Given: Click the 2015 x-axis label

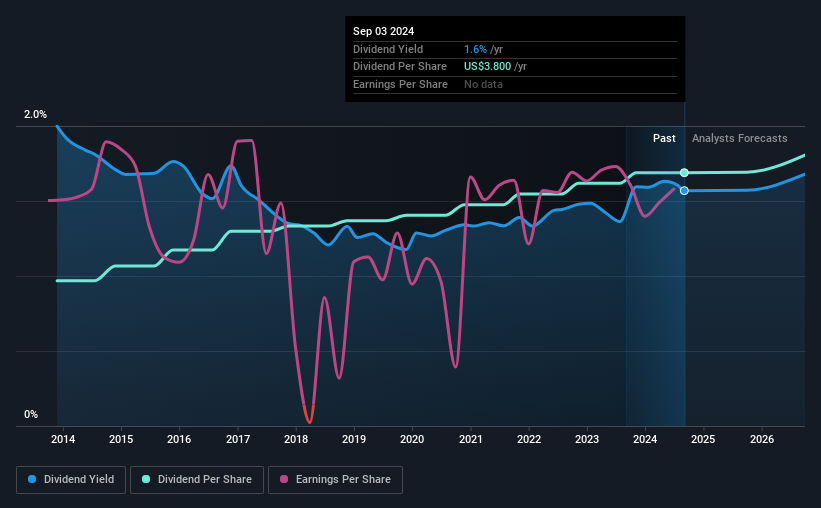Looking at the screenshot, I should coord(121,439).
